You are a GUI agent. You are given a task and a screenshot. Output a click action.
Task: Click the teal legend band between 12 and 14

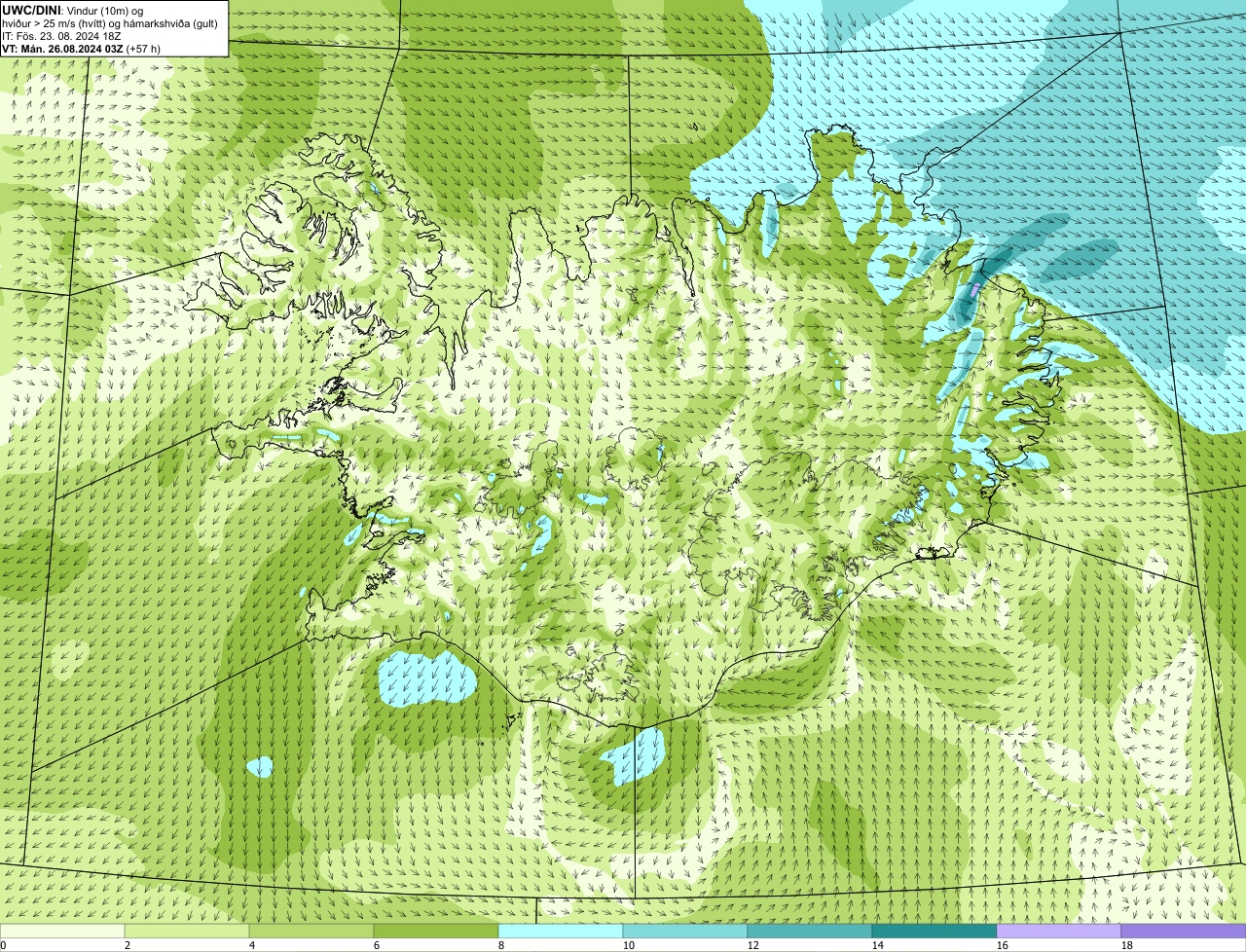click(x=810, y=932)
